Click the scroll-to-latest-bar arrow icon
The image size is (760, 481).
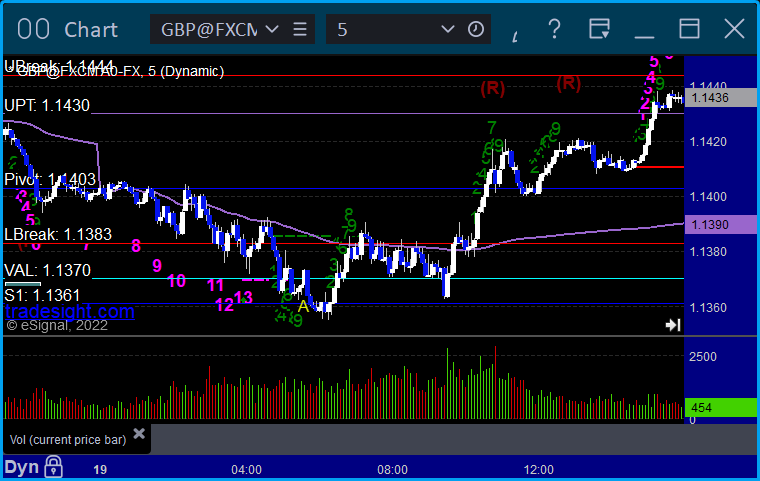(x=673, y=324)
